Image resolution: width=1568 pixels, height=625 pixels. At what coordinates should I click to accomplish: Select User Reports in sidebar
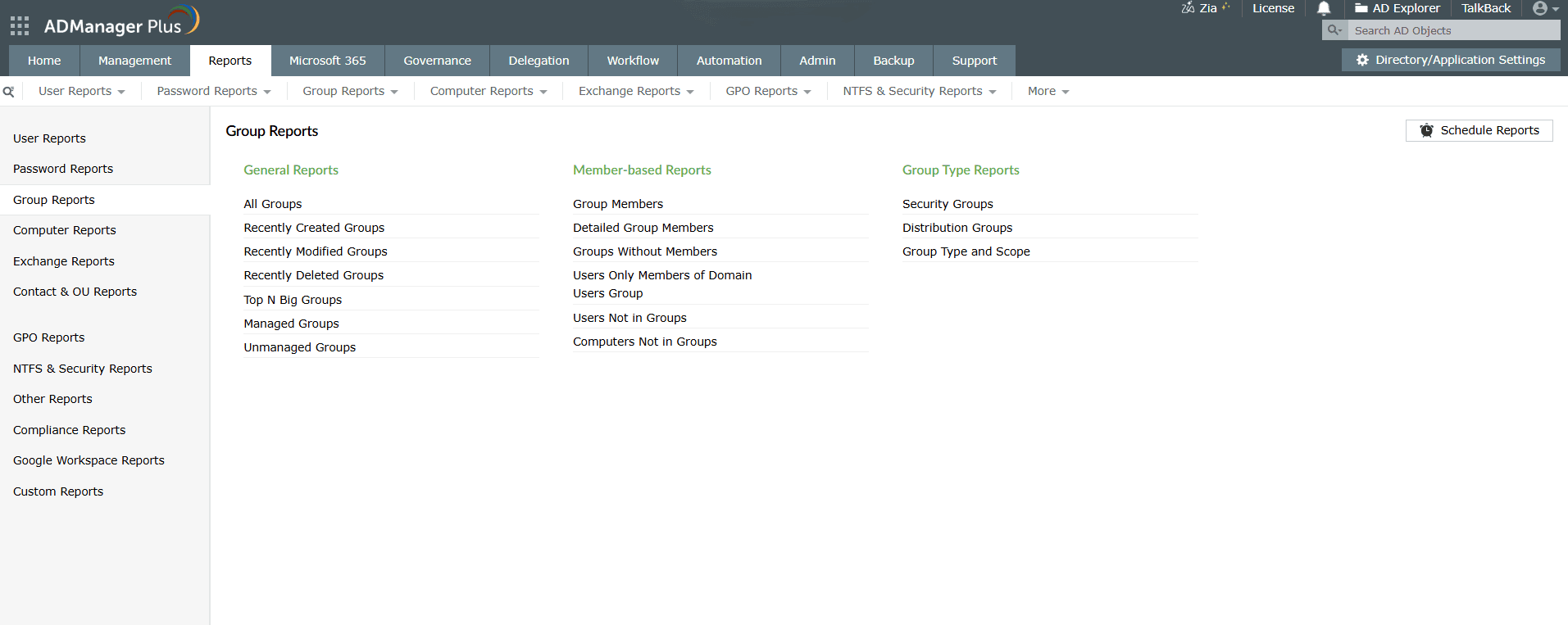(49, 138)
